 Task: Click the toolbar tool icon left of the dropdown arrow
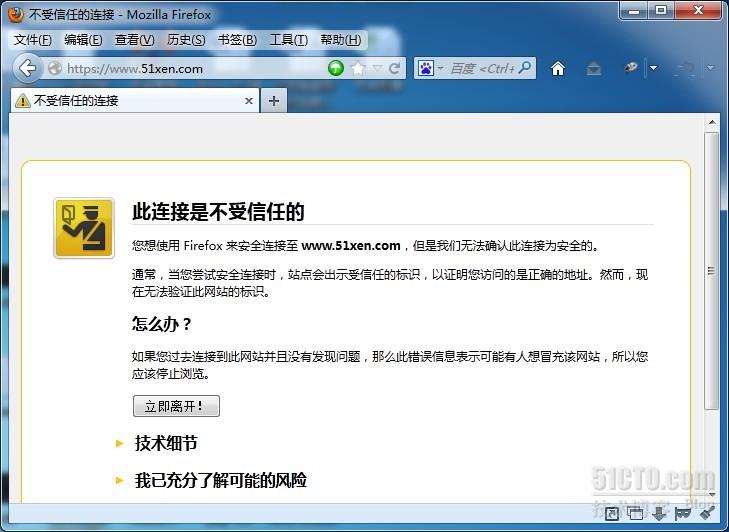pos(630,68)
